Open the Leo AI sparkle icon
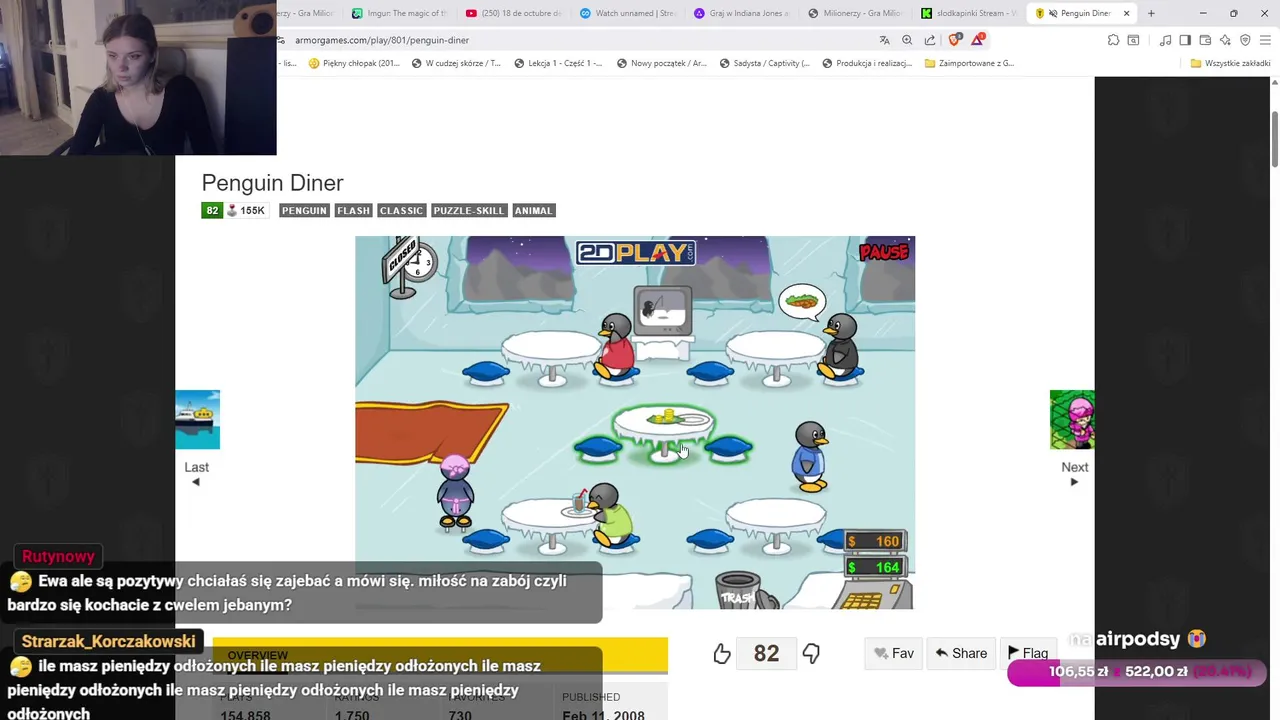The width and height of the screenshot is (1280, 720). click(1225, 40)
